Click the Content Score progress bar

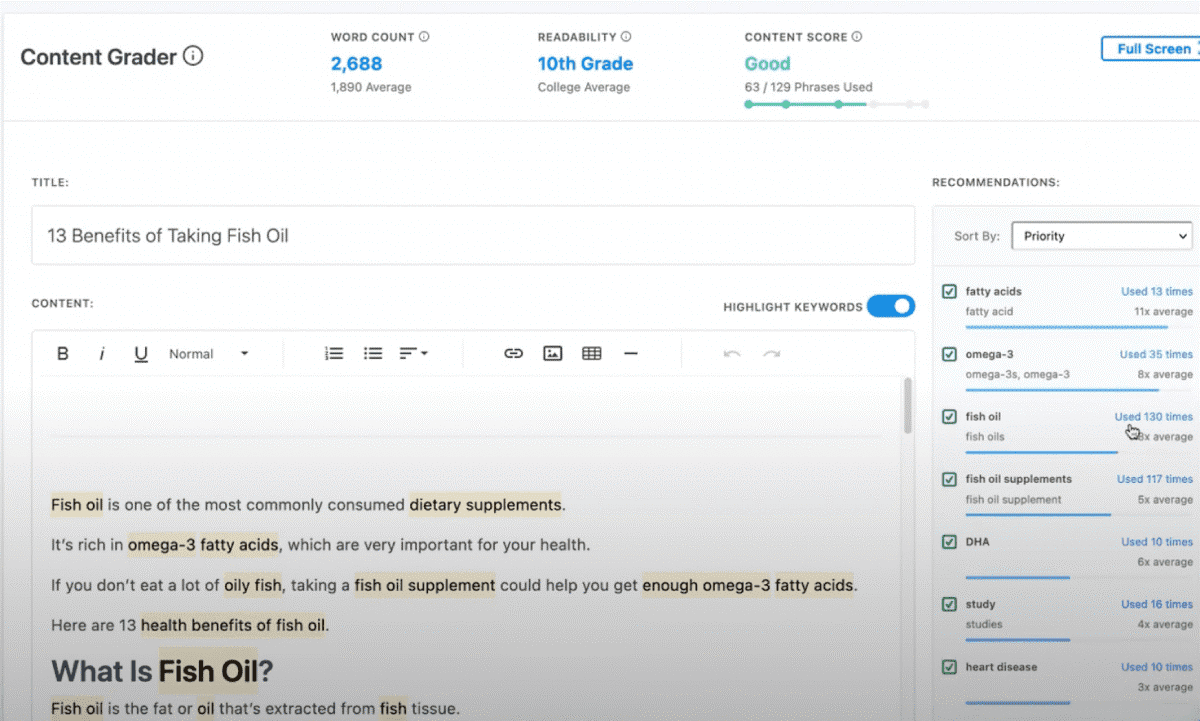click(x=837, y=104)
